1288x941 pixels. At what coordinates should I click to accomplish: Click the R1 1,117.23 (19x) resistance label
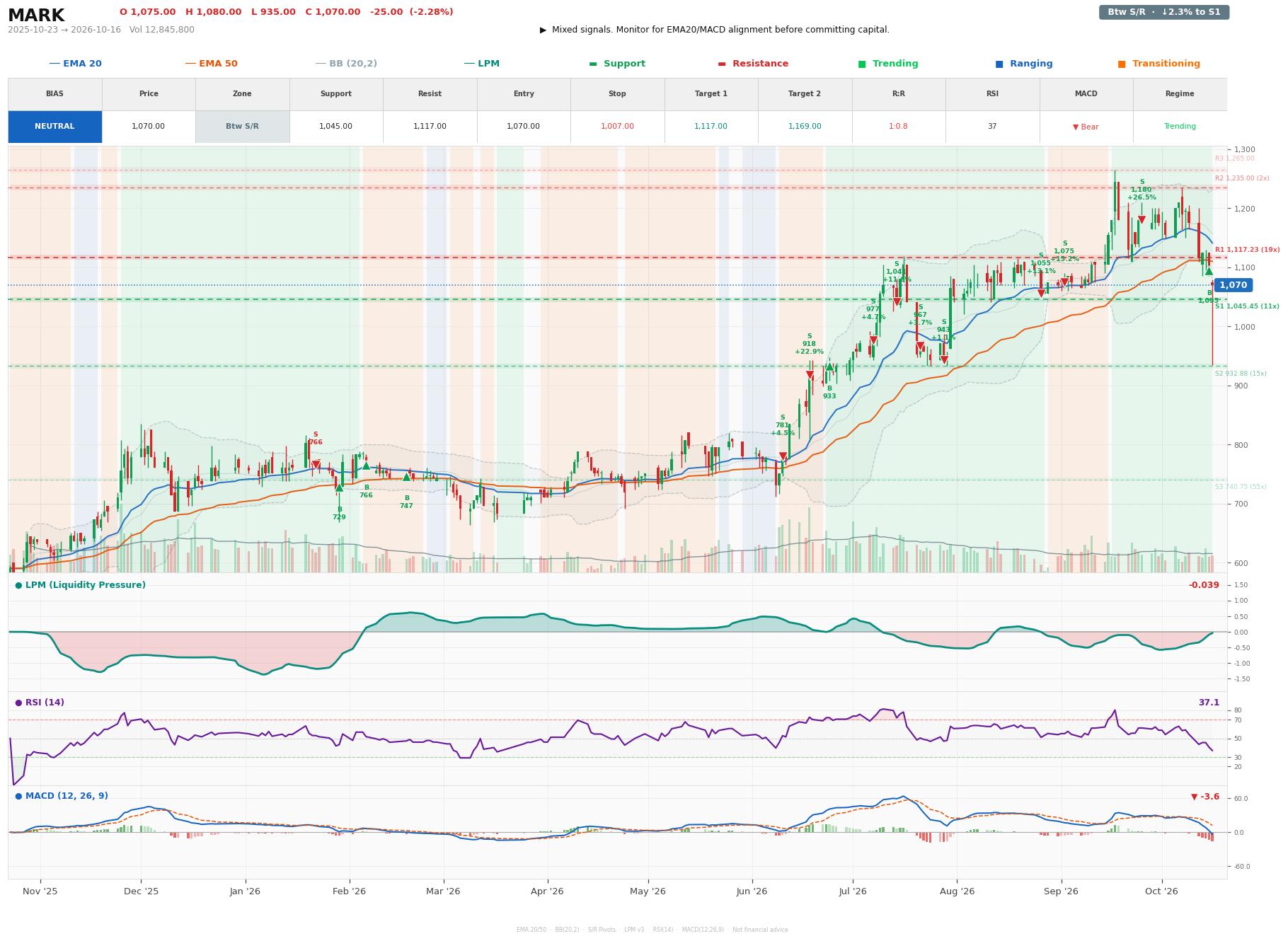[x=1247, y=250]
